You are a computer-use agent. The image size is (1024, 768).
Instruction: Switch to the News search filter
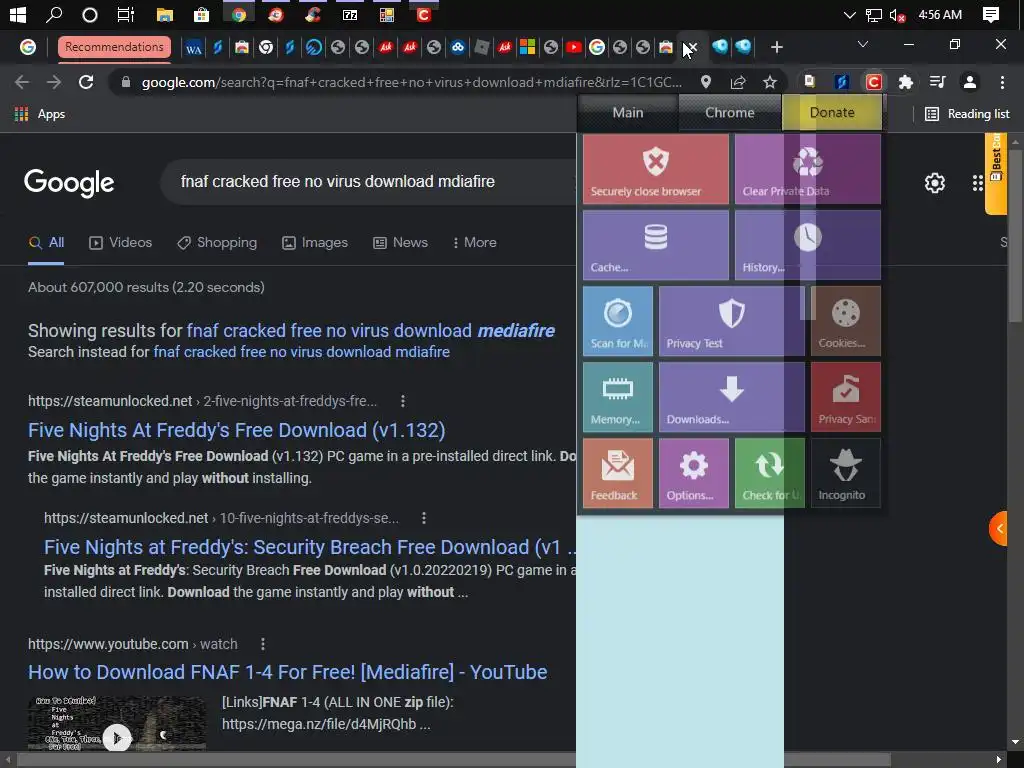400,242
